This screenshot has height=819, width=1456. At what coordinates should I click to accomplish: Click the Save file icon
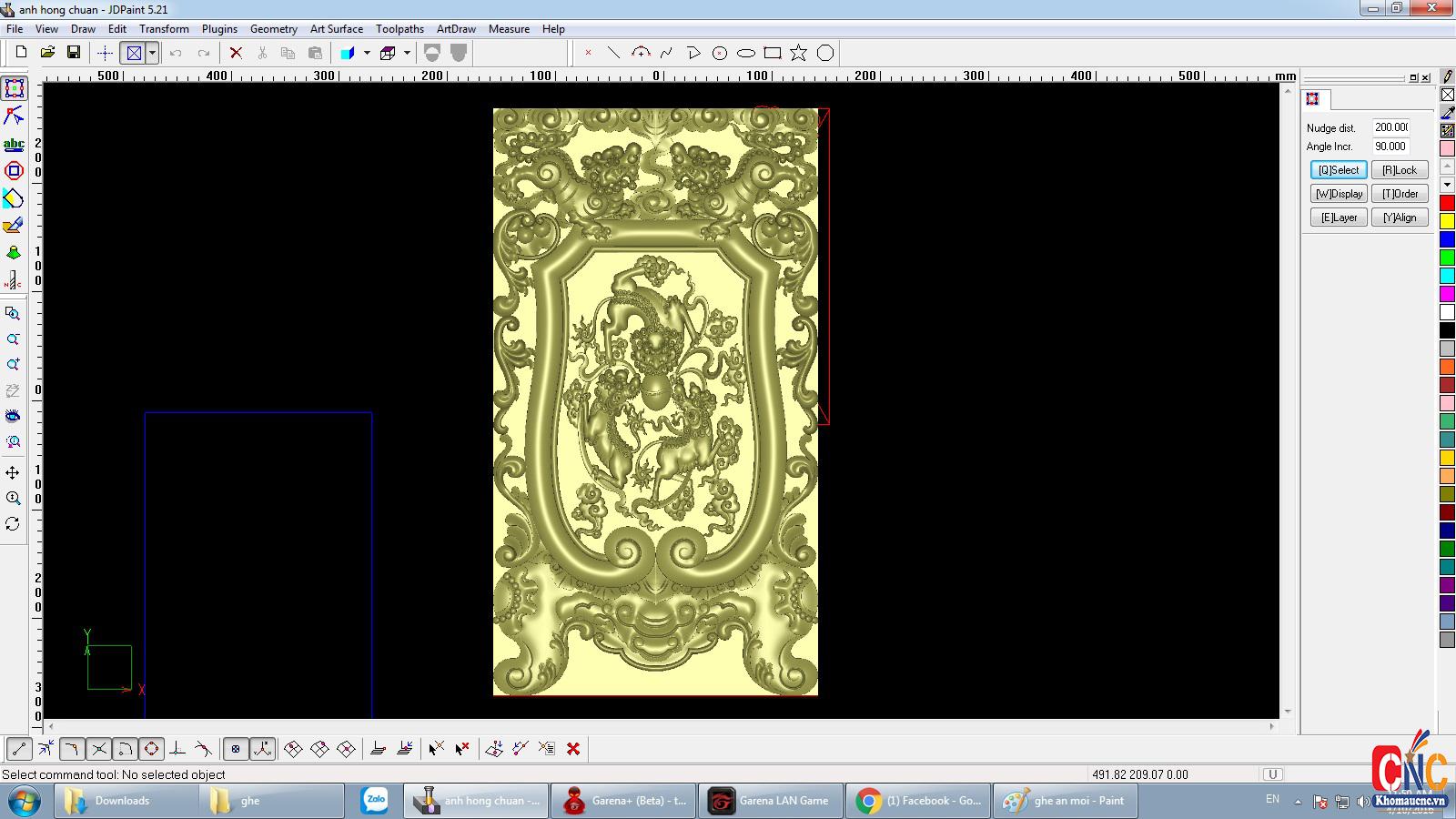tap(74, 53)
